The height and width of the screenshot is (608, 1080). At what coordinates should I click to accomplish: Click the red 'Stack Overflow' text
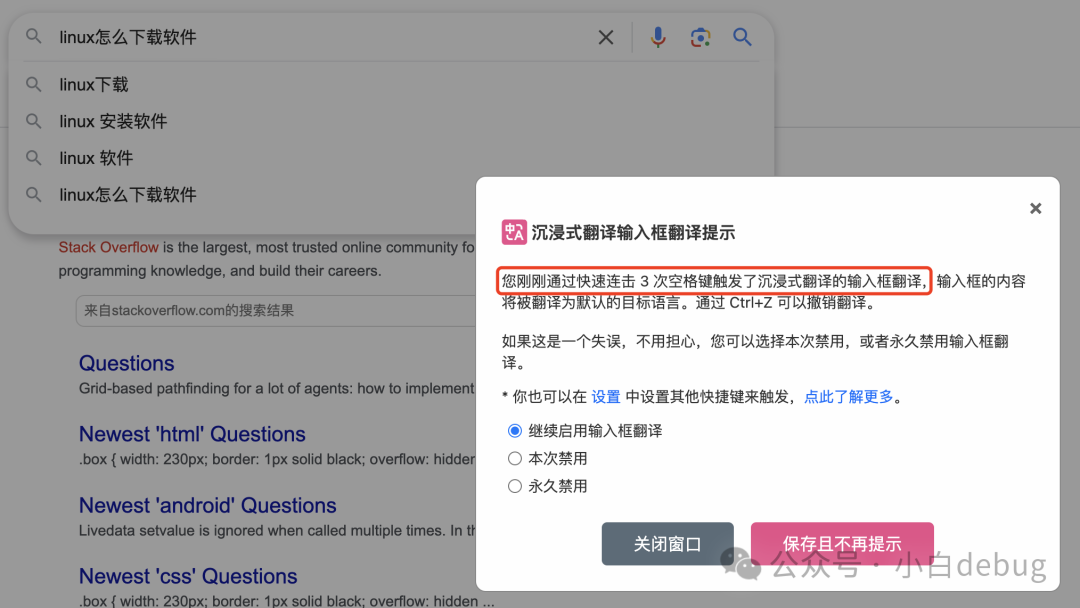pyautogui.click(x=108, y=247)
